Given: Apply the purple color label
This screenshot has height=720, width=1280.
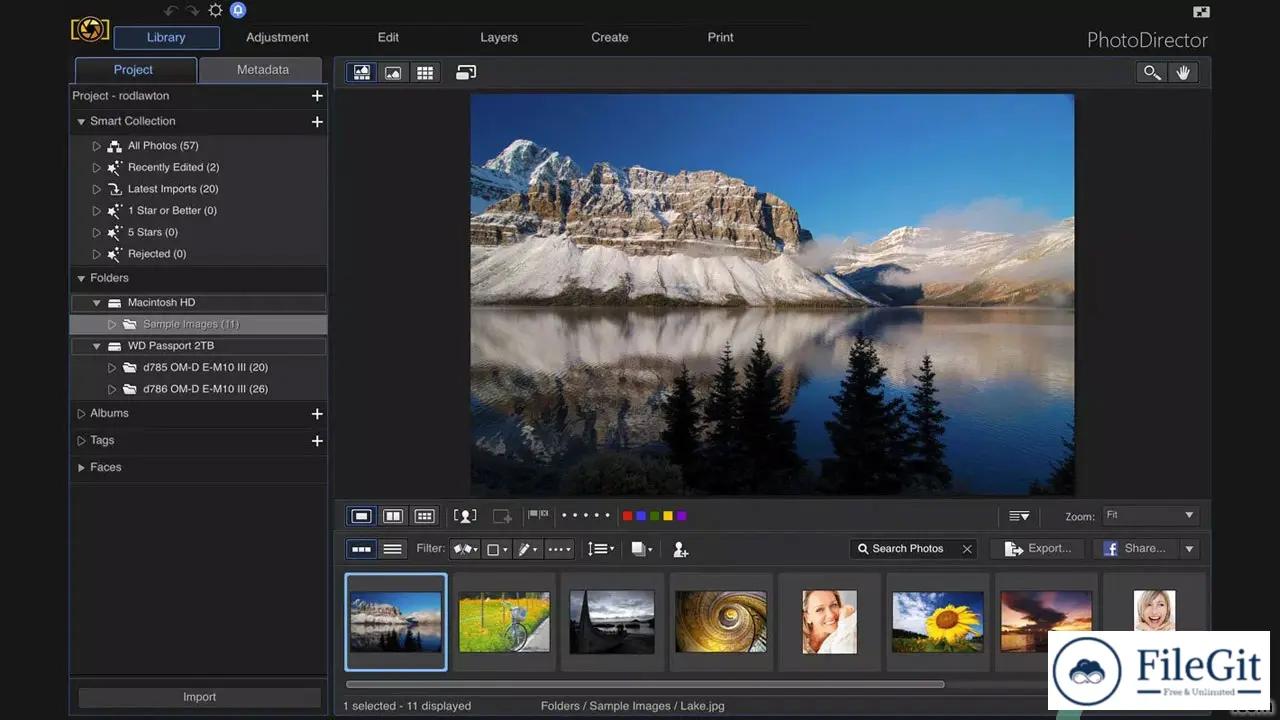Looking at the screenshot, I should pyautogui.click(x=681, y=516).
